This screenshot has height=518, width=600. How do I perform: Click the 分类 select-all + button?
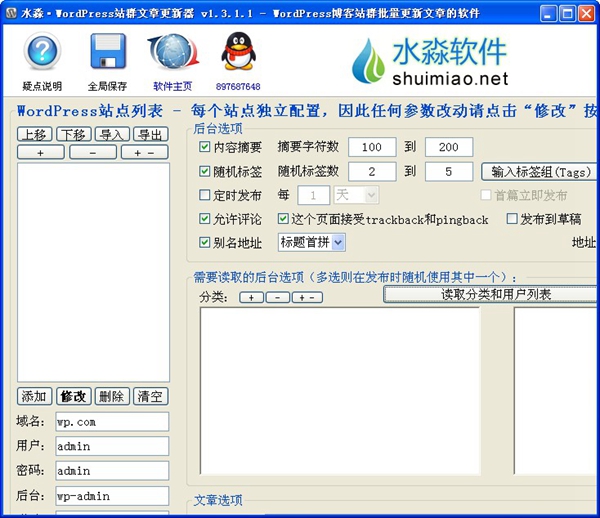click(x=251, y=298)
